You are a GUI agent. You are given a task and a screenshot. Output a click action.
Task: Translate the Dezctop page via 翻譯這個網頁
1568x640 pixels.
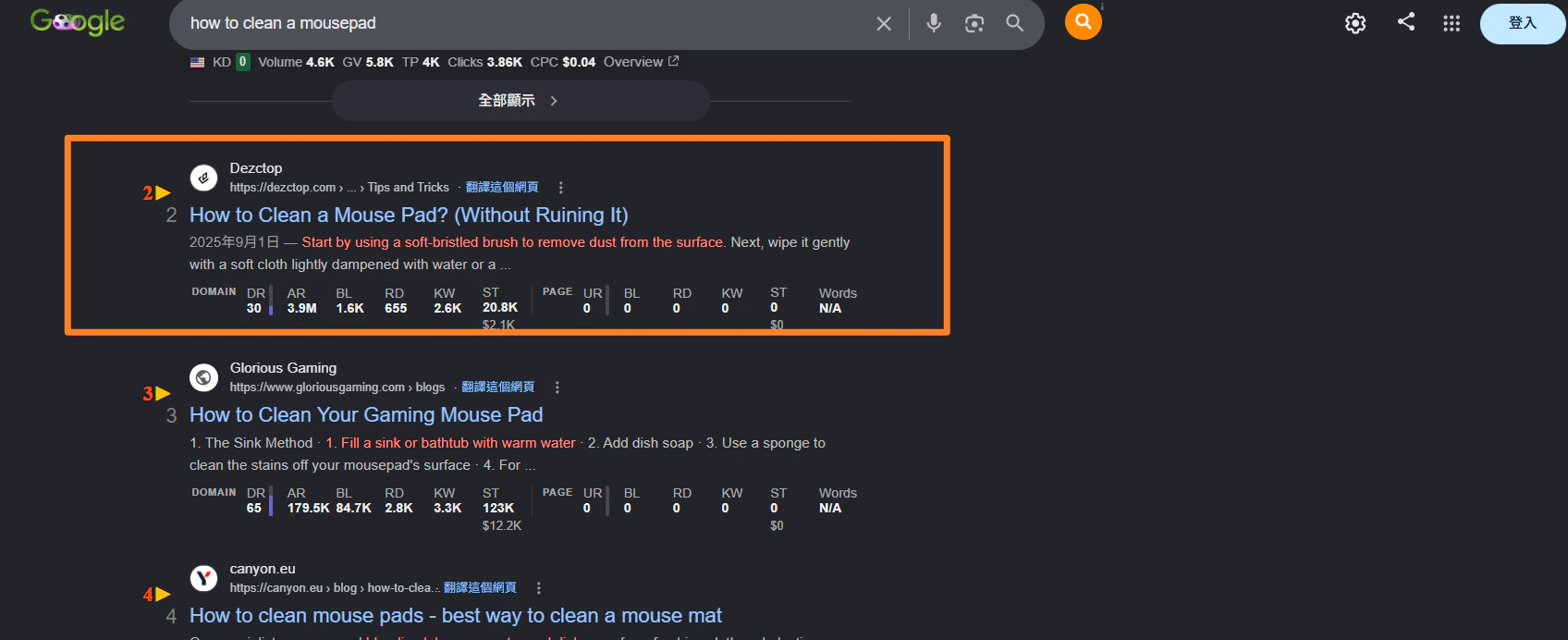click(502, 188)
